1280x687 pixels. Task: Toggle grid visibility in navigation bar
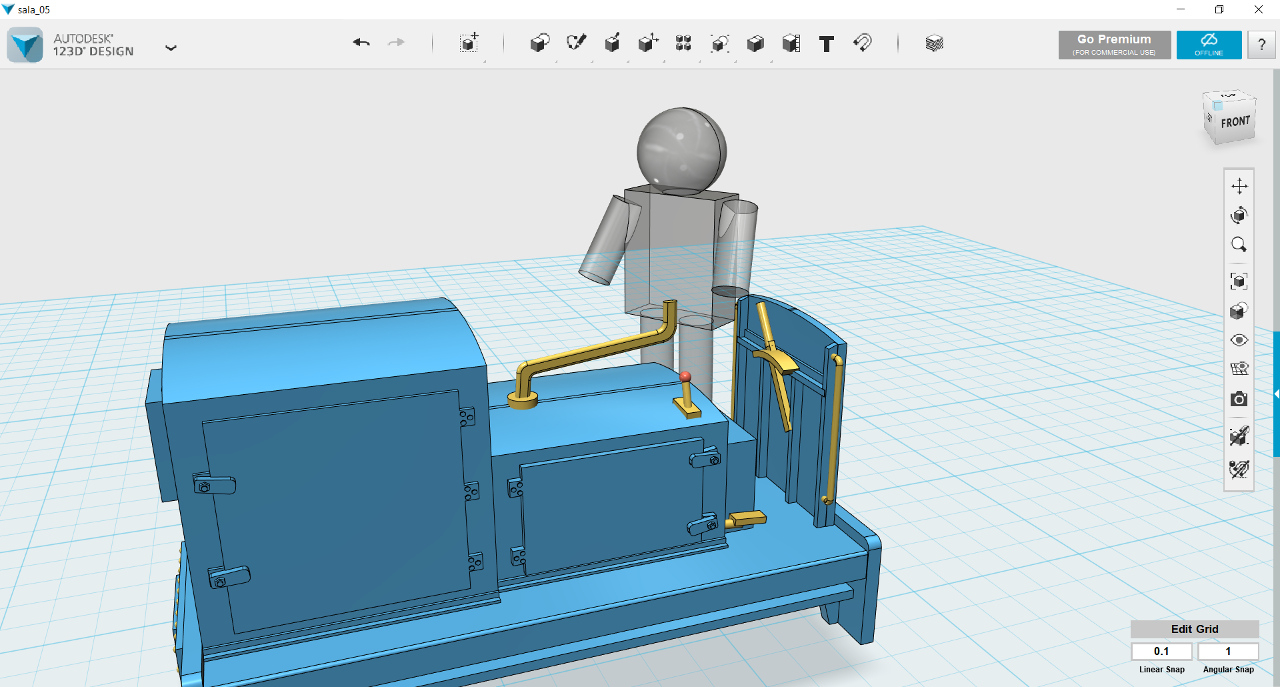tap(1239, 369)
